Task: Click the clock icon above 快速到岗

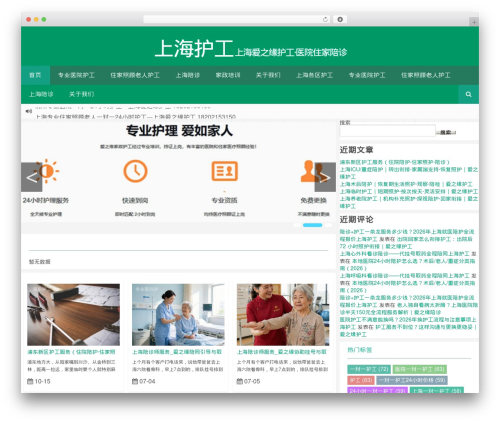Action: click(x=135, y=171)
